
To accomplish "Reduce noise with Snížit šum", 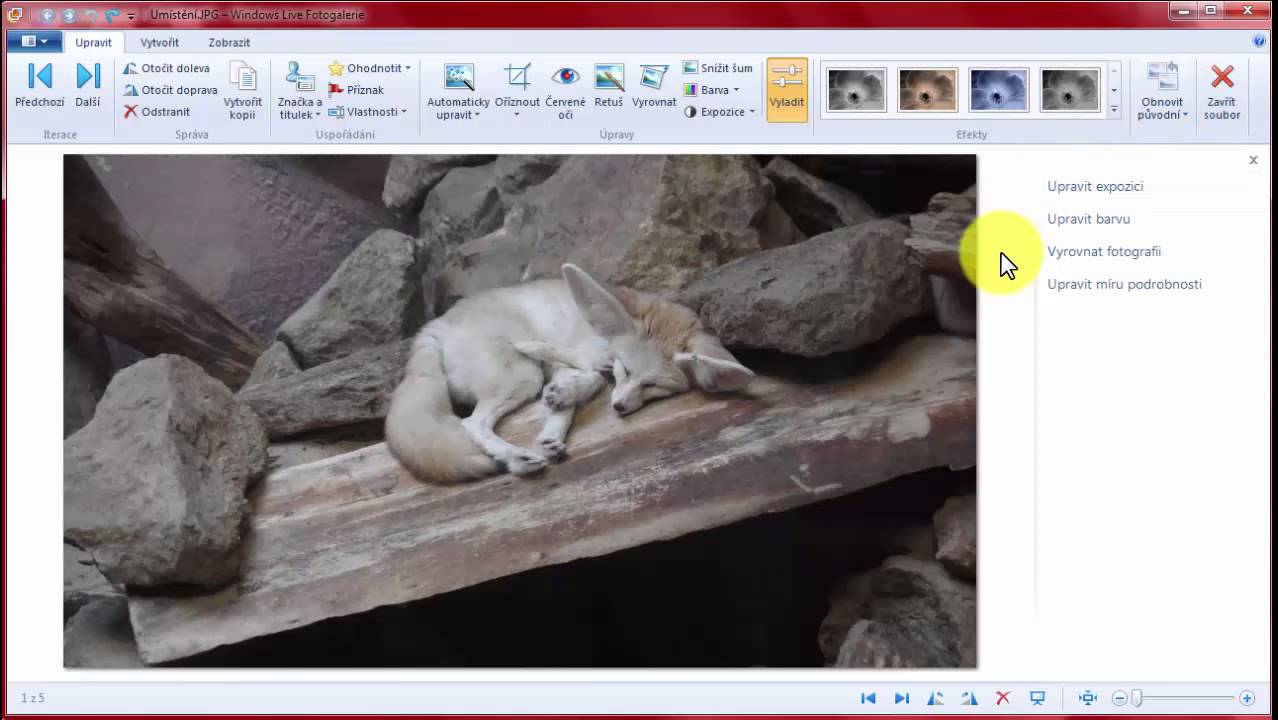I will (x=718, y=68).
